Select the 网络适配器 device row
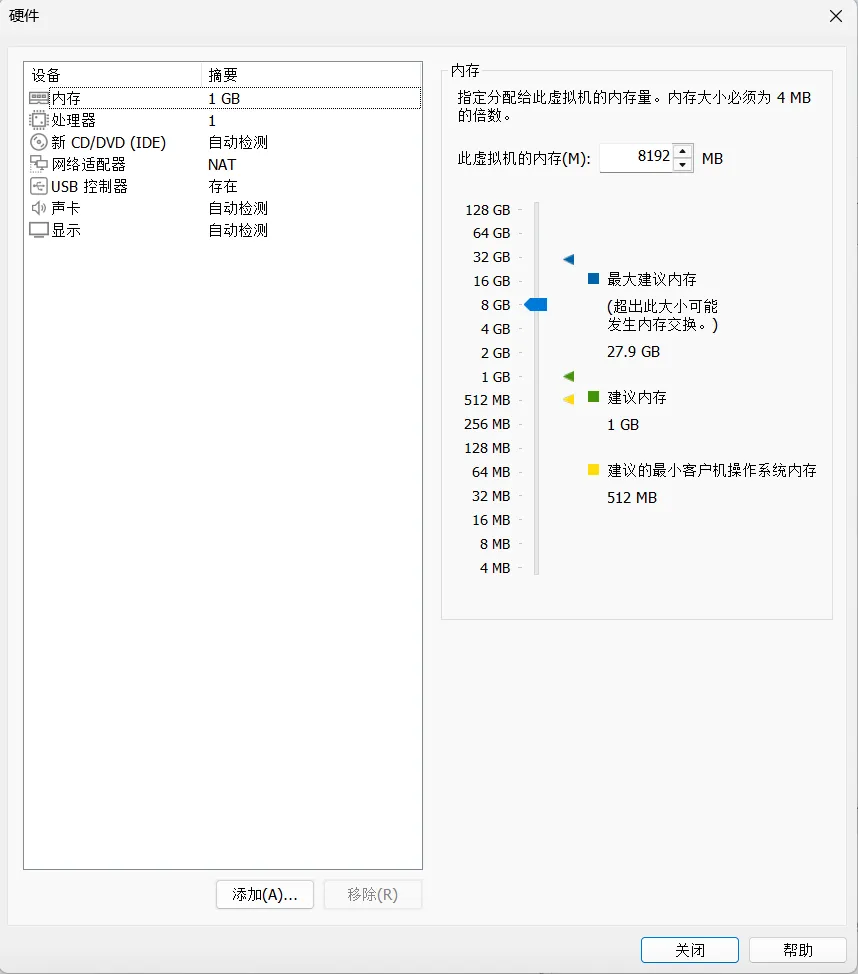The height and width of the screenshot is (974, 858). pos(222,164)
